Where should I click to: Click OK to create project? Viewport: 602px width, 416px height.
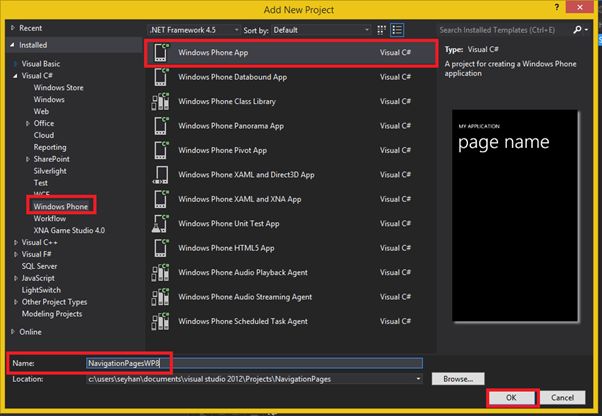click(x=511, y=398)
